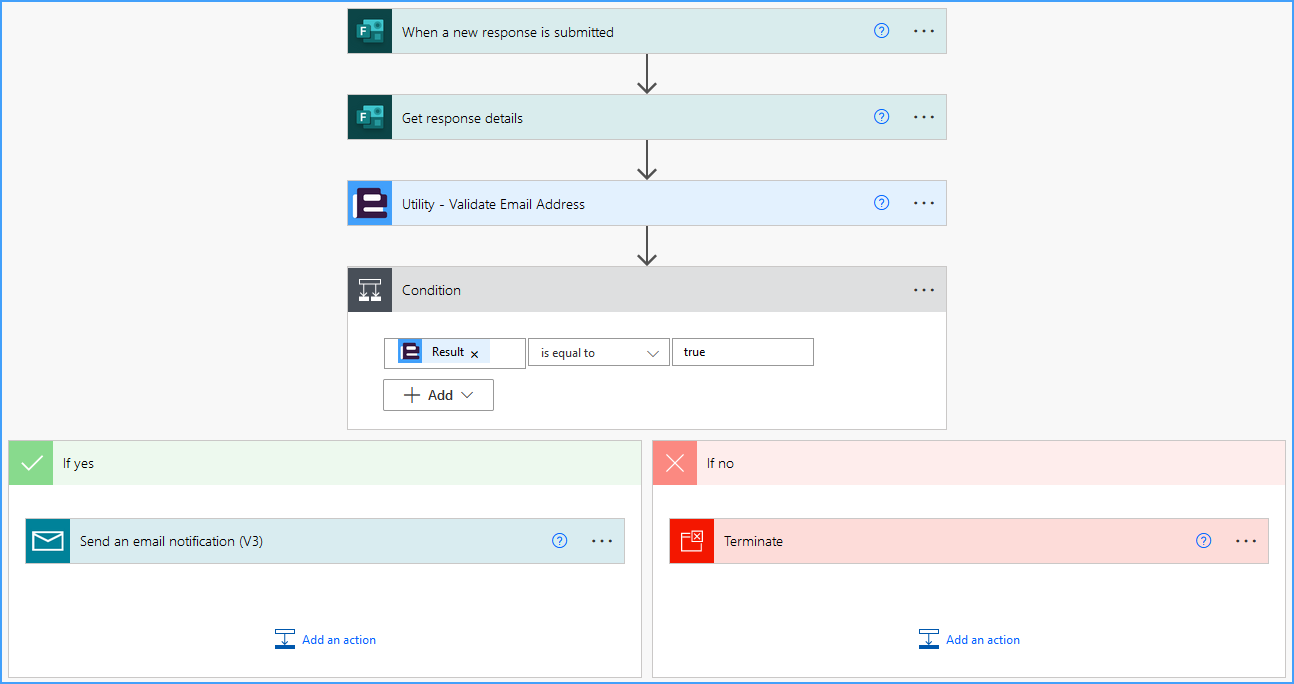This screenshot has width=1294, height=684.
Task: Click the Forms icon on 'Get response details'
Action: 370,117
